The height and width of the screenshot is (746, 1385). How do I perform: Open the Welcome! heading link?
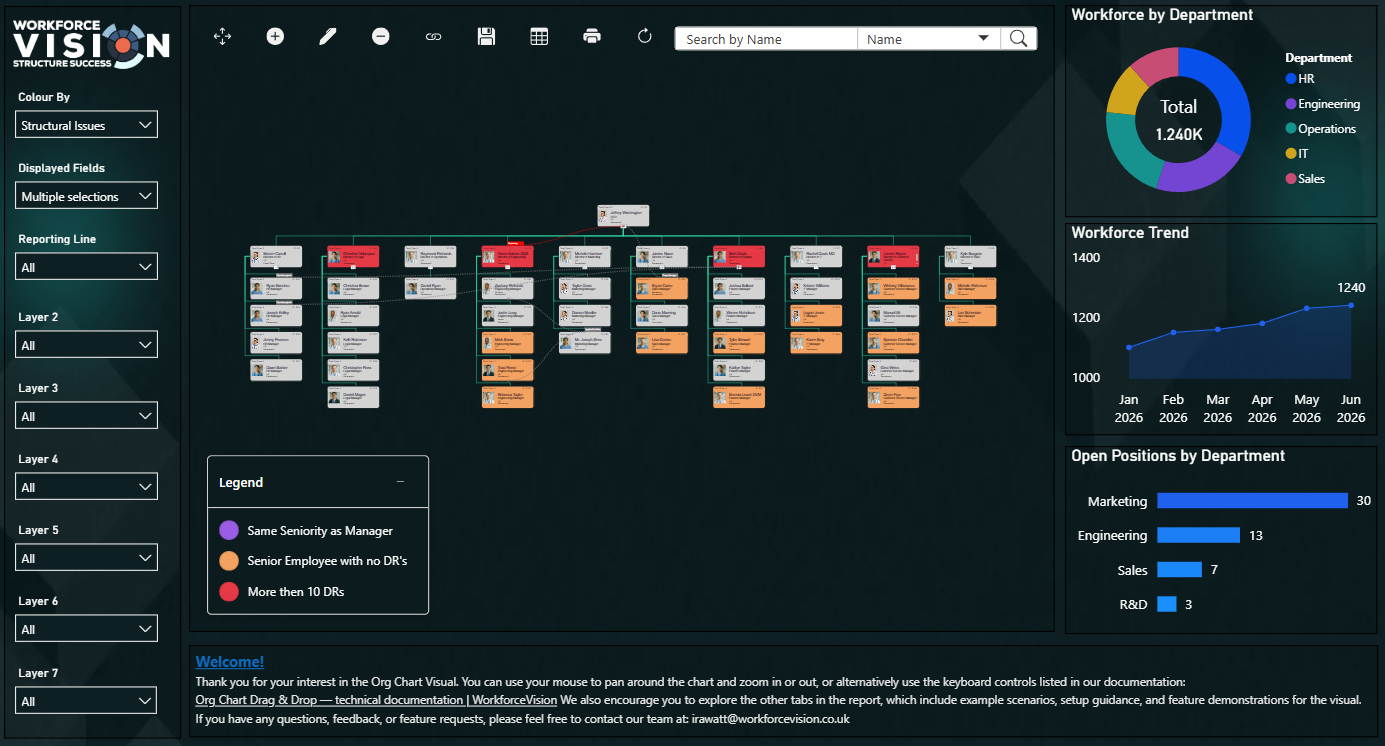[x=230, y=661]
